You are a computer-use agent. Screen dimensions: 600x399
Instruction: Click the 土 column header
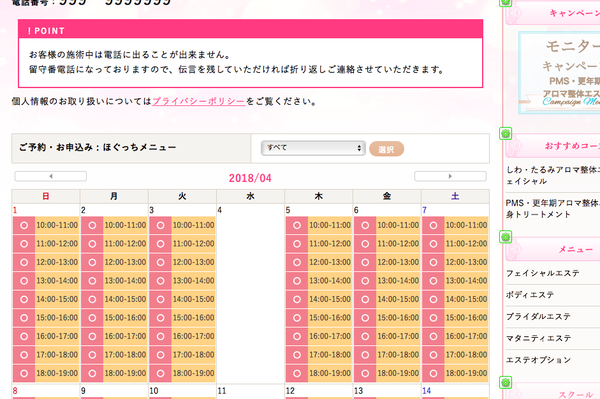click(x=455, y=196)
